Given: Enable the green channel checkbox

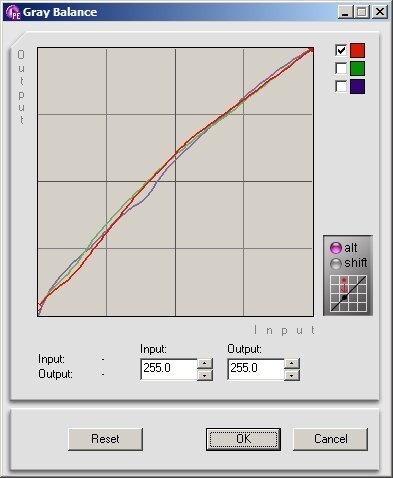Looking at the screenshot, I should pos(341,68).
